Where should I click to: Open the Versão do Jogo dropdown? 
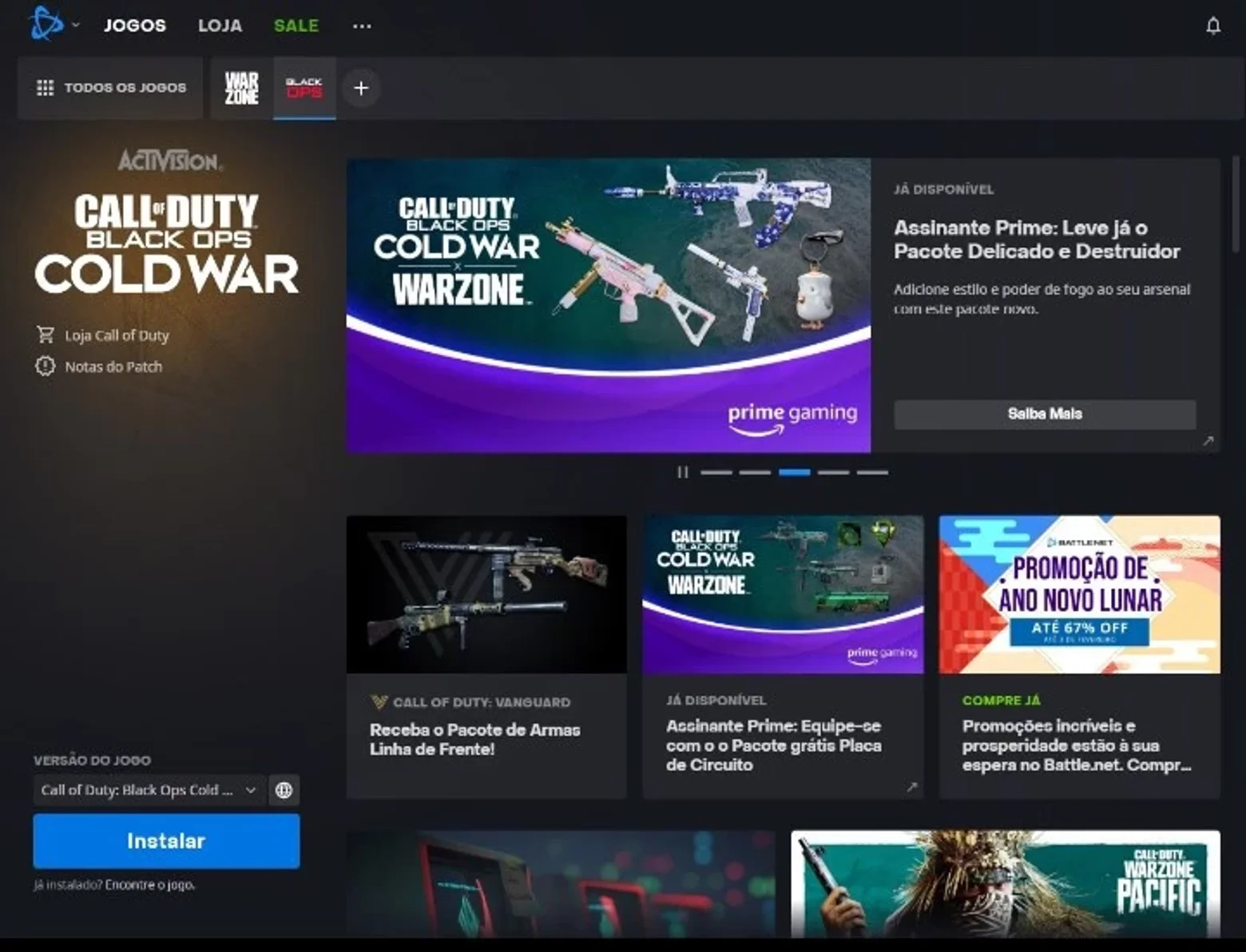click(149, 790)
